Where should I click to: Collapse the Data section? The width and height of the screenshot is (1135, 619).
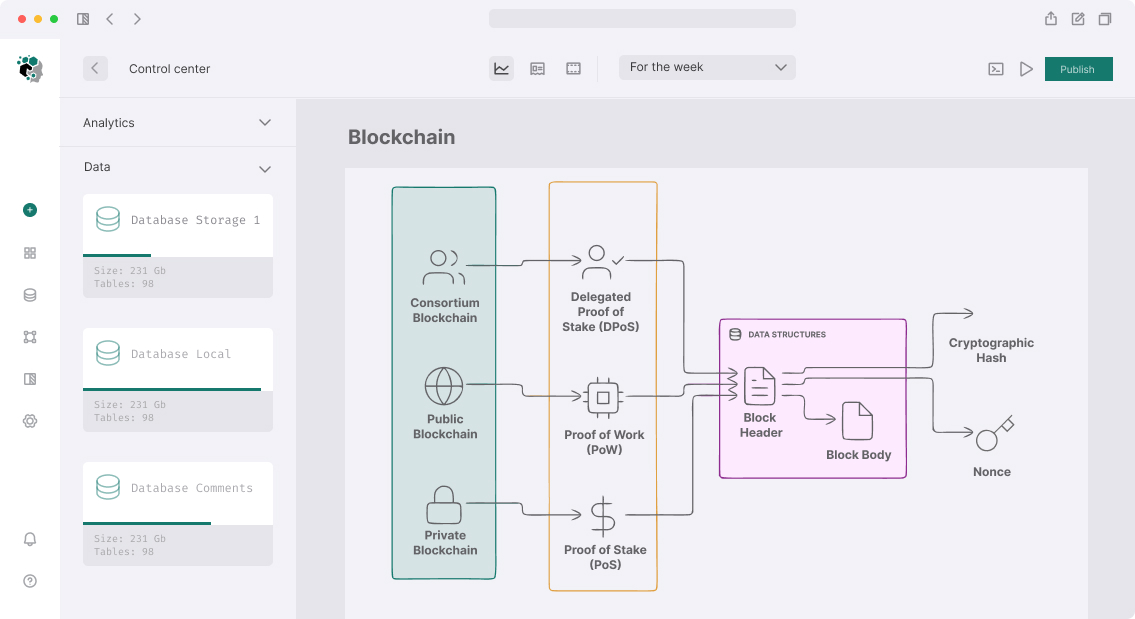[265, 168]
